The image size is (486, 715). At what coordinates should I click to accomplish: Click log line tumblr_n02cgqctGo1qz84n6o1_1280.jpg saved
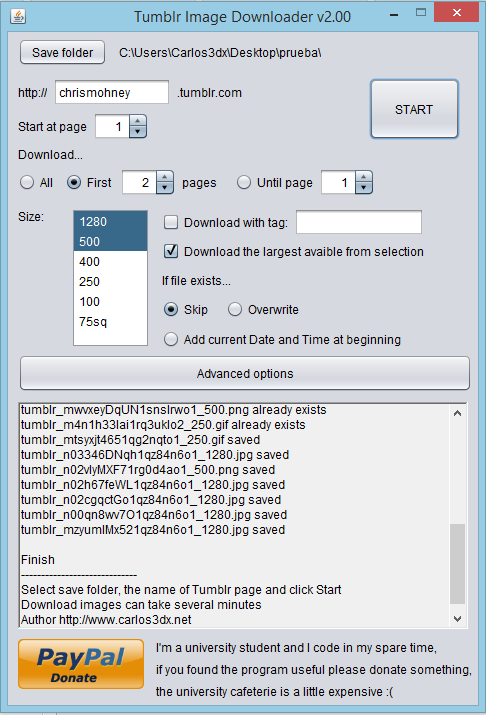click(x=151, y=500)
